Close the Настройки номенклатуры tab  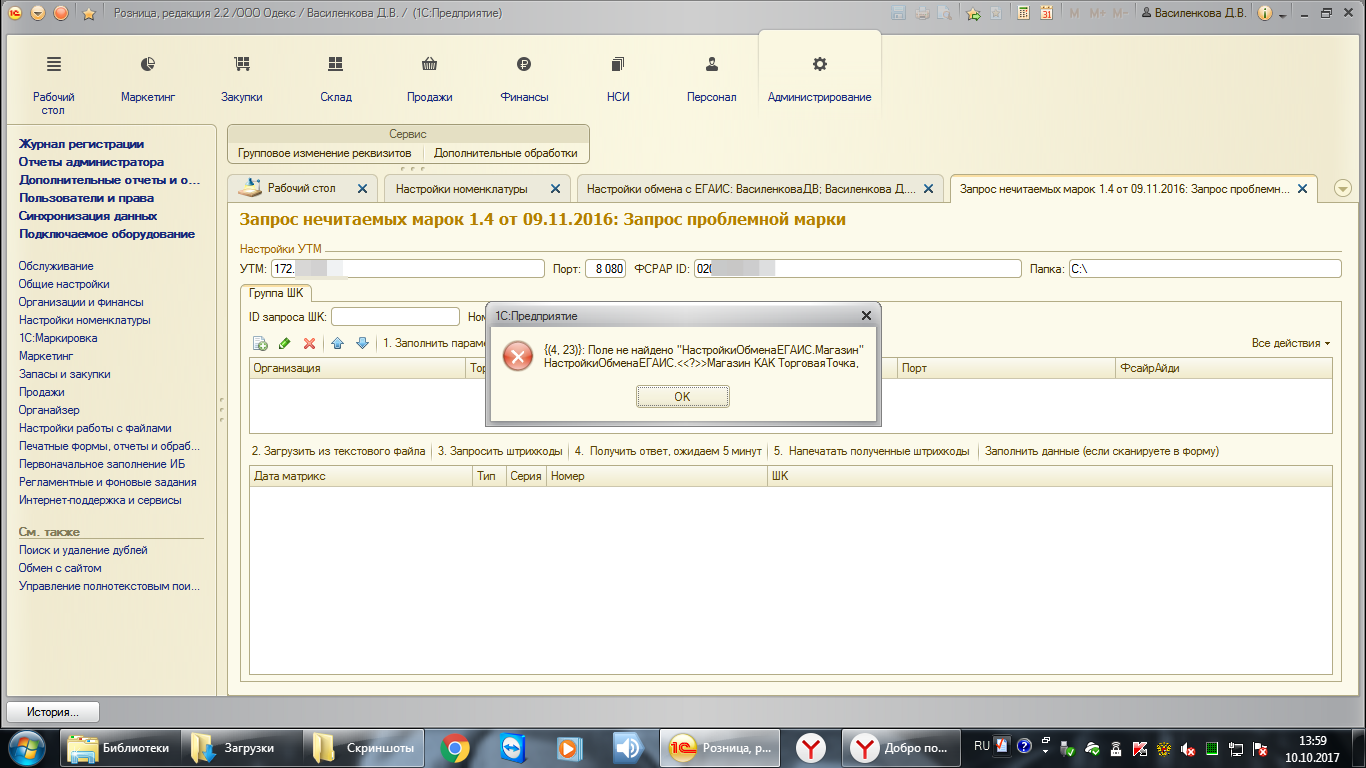[x=554, y=188]
